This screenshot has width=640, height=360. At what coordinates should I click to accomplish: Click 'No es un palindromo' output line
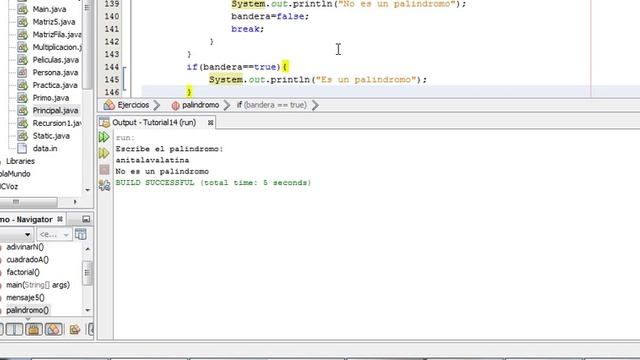(x=162, y=171)
